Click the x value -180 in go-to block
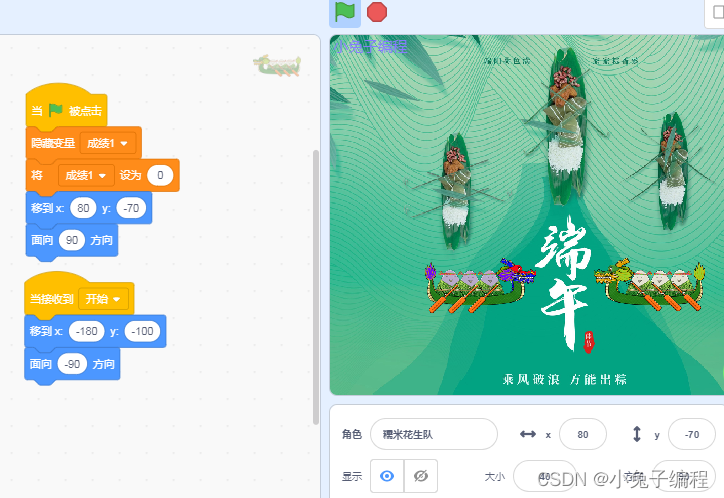Image resolution: width=724 pixels, height=498 pixels. [86, 331]
